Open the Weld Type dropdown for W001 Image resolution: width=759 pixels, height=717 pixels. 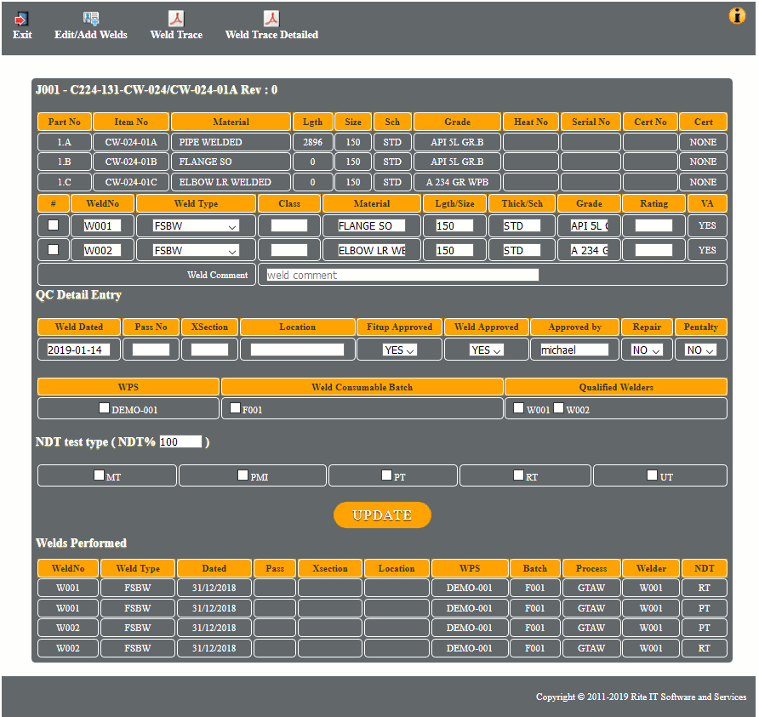(195, 226)
